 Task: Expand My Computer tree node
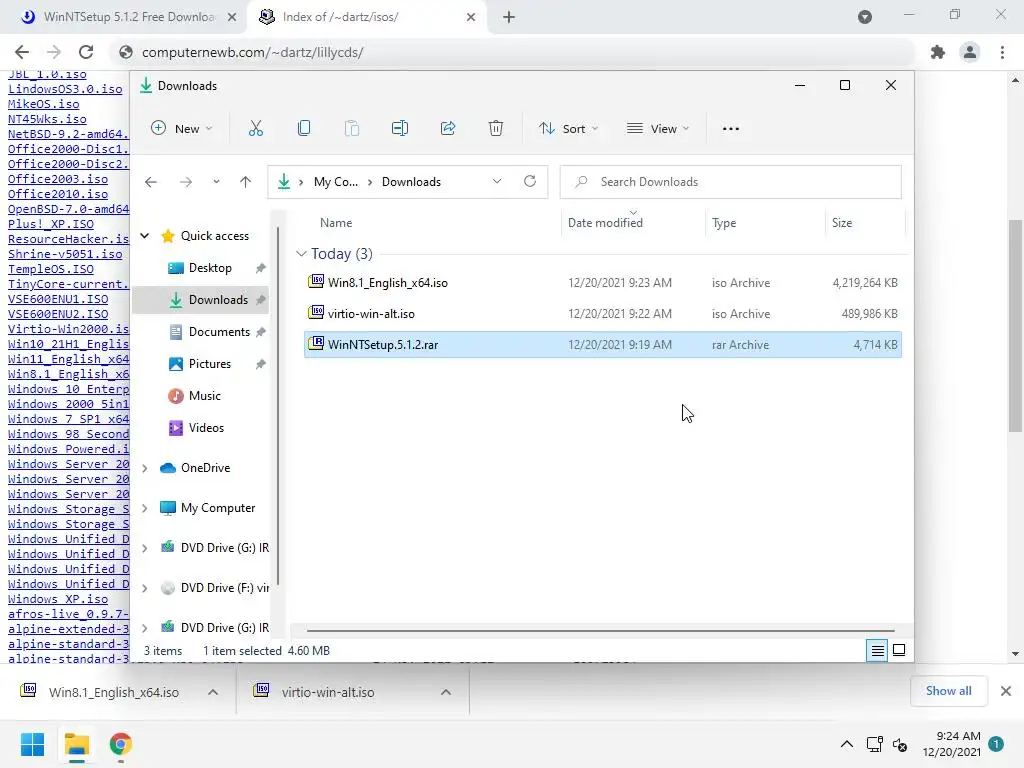click(145, 508)
